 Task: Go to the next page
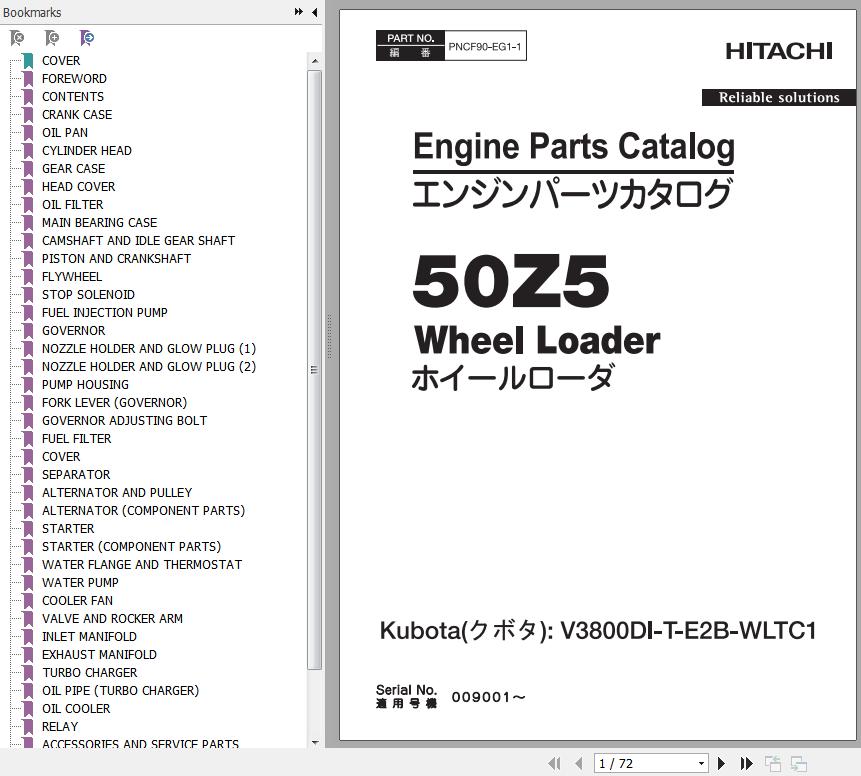(722, 763)
